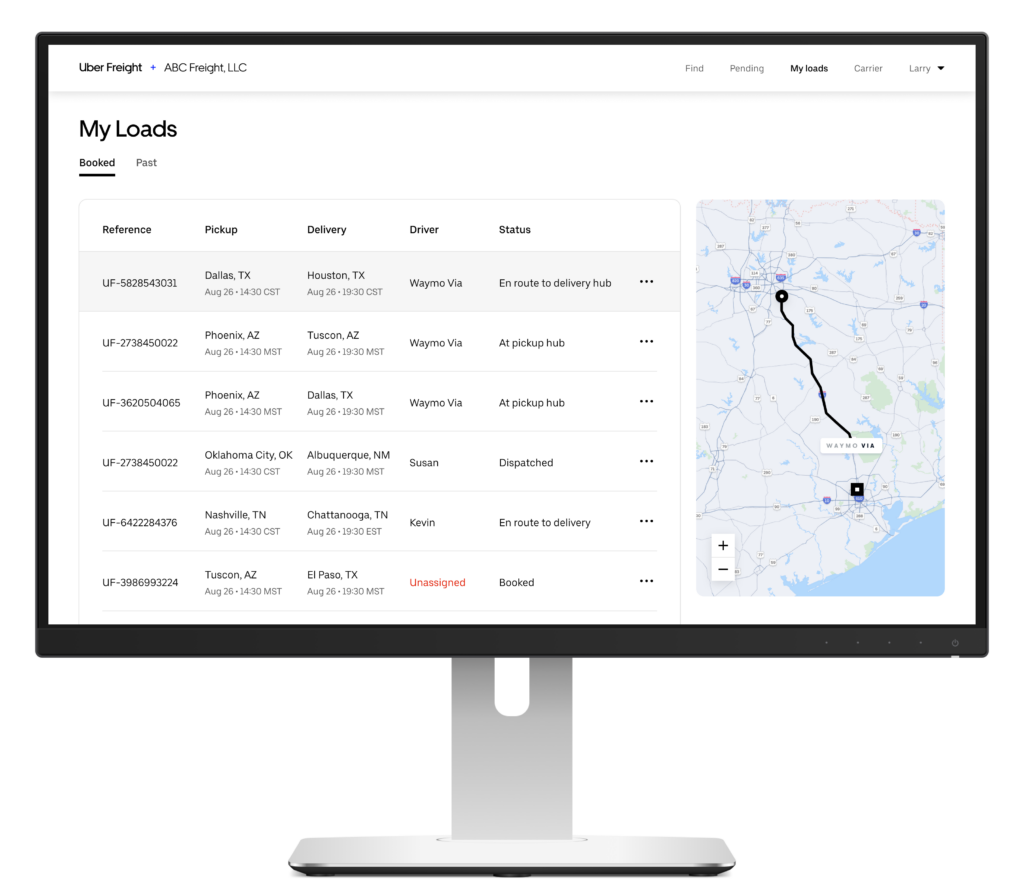Click the Nashville, TN pickup cell
The height and width of the screenshot is (890, 1024).
(x=242, y=522)
